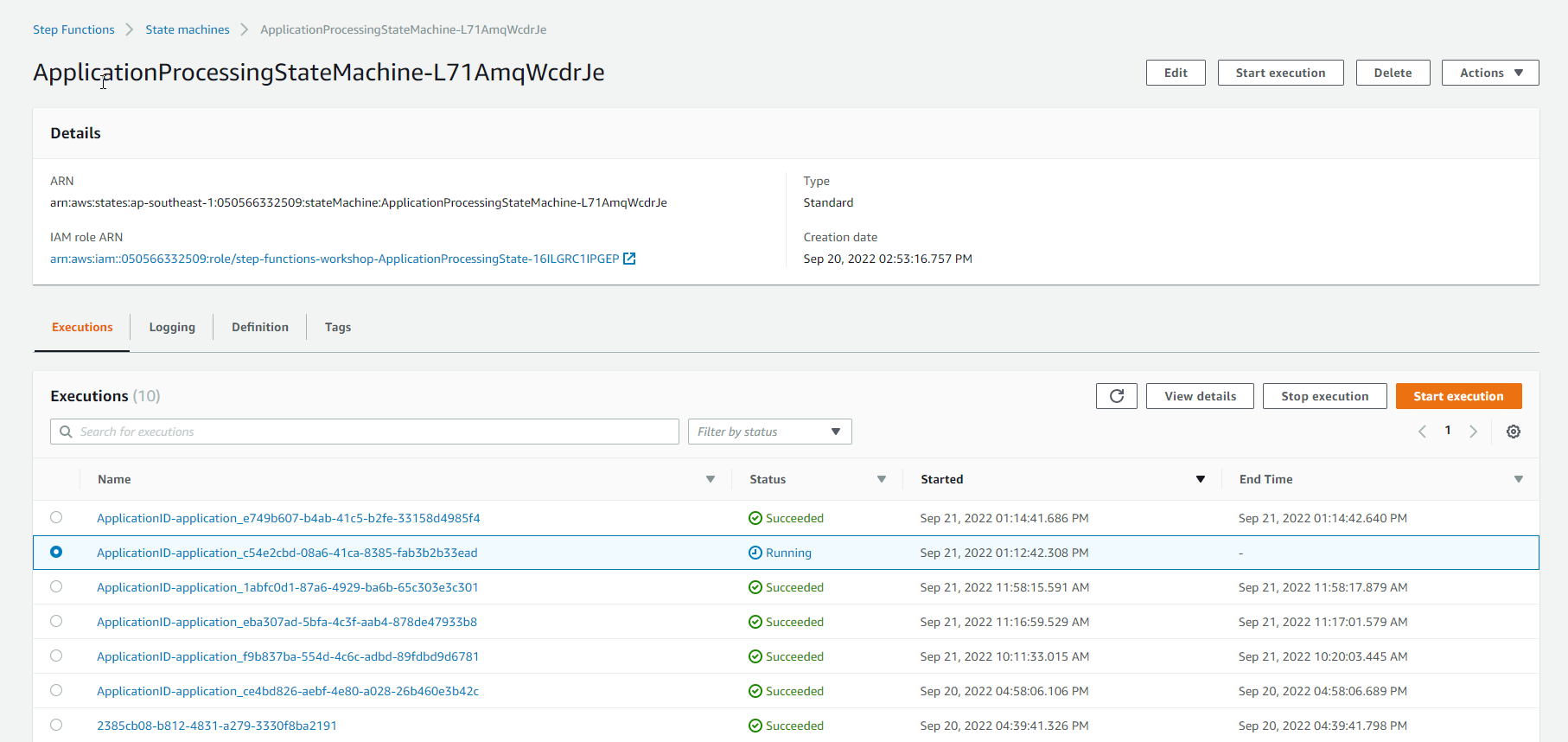Go to previous page of executions
The image size is (1568, 742).
[x=1422, y=432]
